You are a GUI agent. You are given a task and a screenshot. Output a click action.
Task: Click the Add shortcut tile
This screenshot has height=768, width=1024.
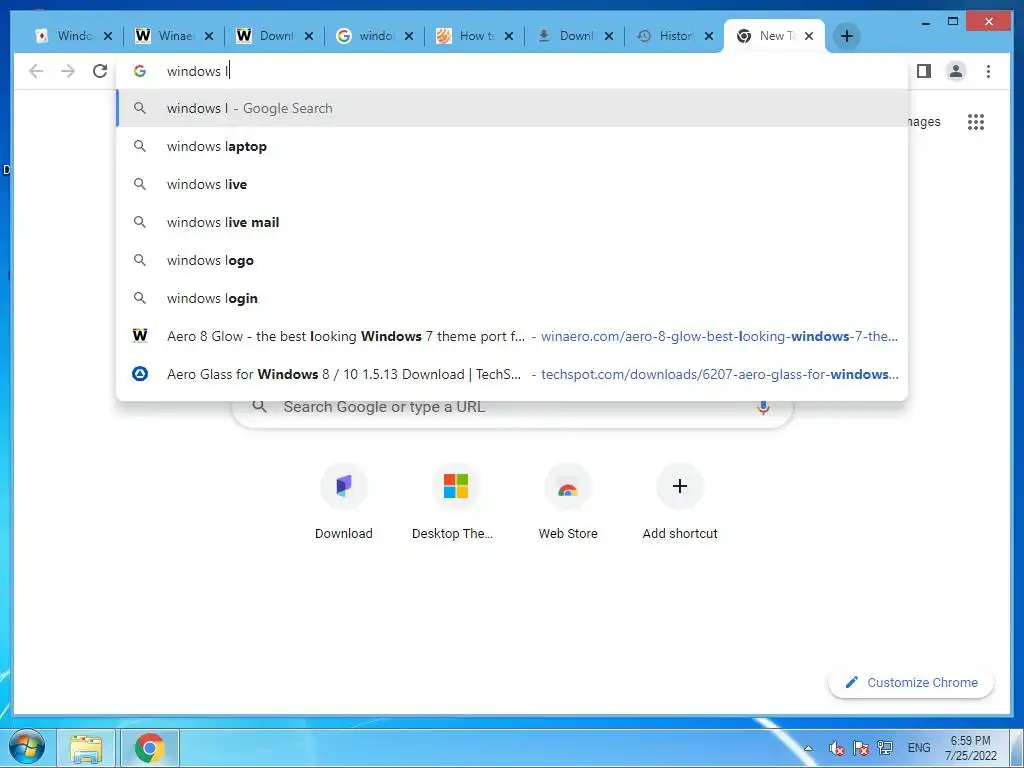[680, 502]
